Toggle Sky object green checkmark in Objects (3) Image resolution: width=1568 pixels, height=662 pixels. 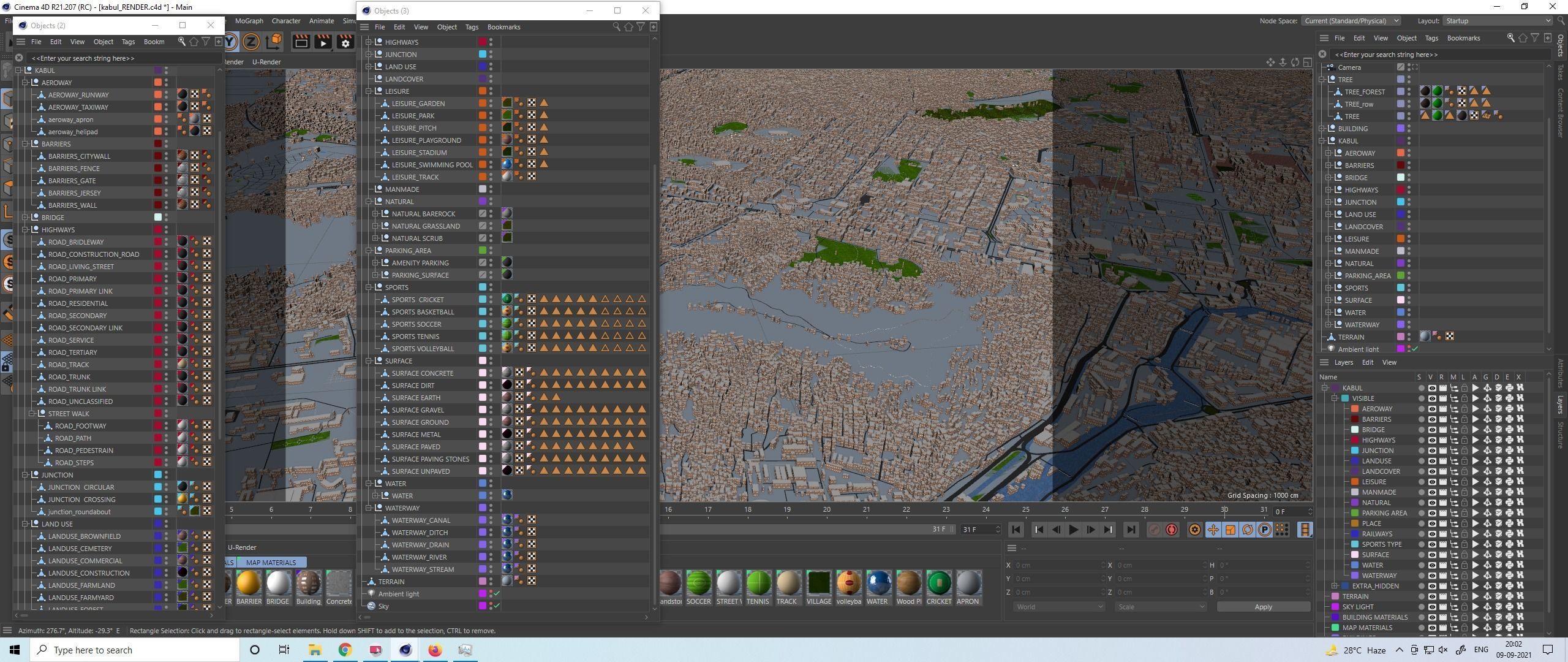[497, 606]
